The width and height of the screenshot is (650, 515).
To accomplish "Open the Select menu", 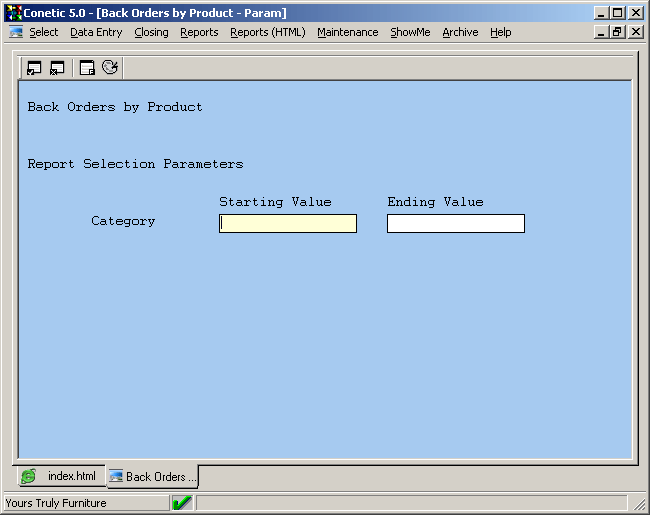I will (x=43, y=32).
